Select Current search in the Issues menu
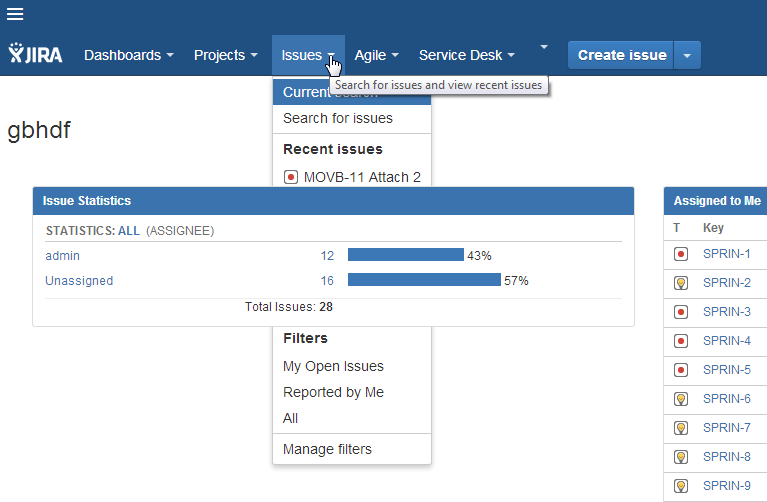The height and width of the screenshot is (502, 767). [x=352, y=92]
